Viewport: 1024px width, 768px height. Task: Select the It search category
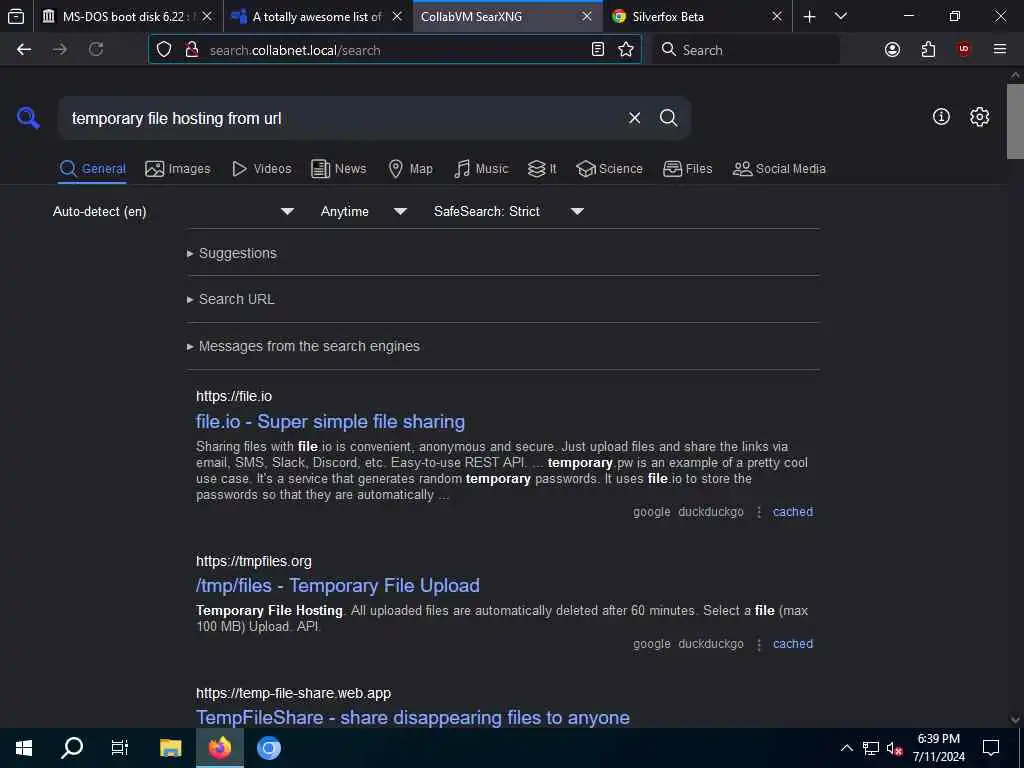coord(541,168)
